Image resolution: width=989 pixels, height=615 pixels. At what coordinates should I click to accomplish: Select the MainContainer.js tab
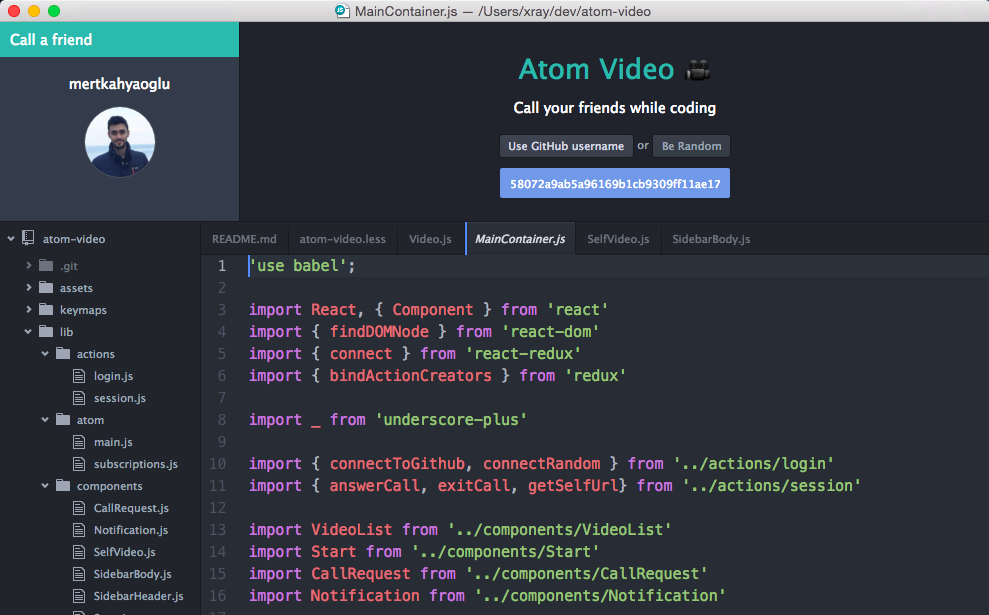[520, 239]
